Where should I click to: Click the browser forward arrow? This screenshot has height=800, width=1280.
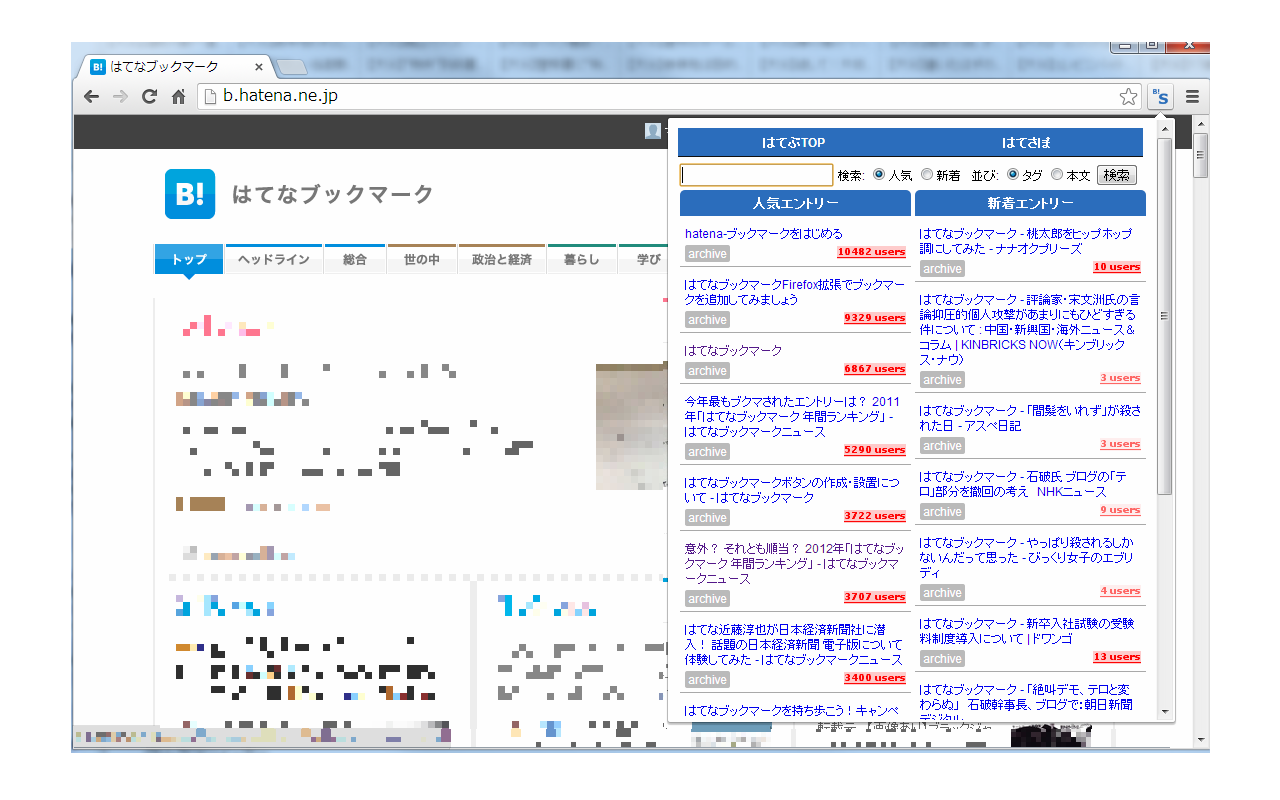coord(120,97)
